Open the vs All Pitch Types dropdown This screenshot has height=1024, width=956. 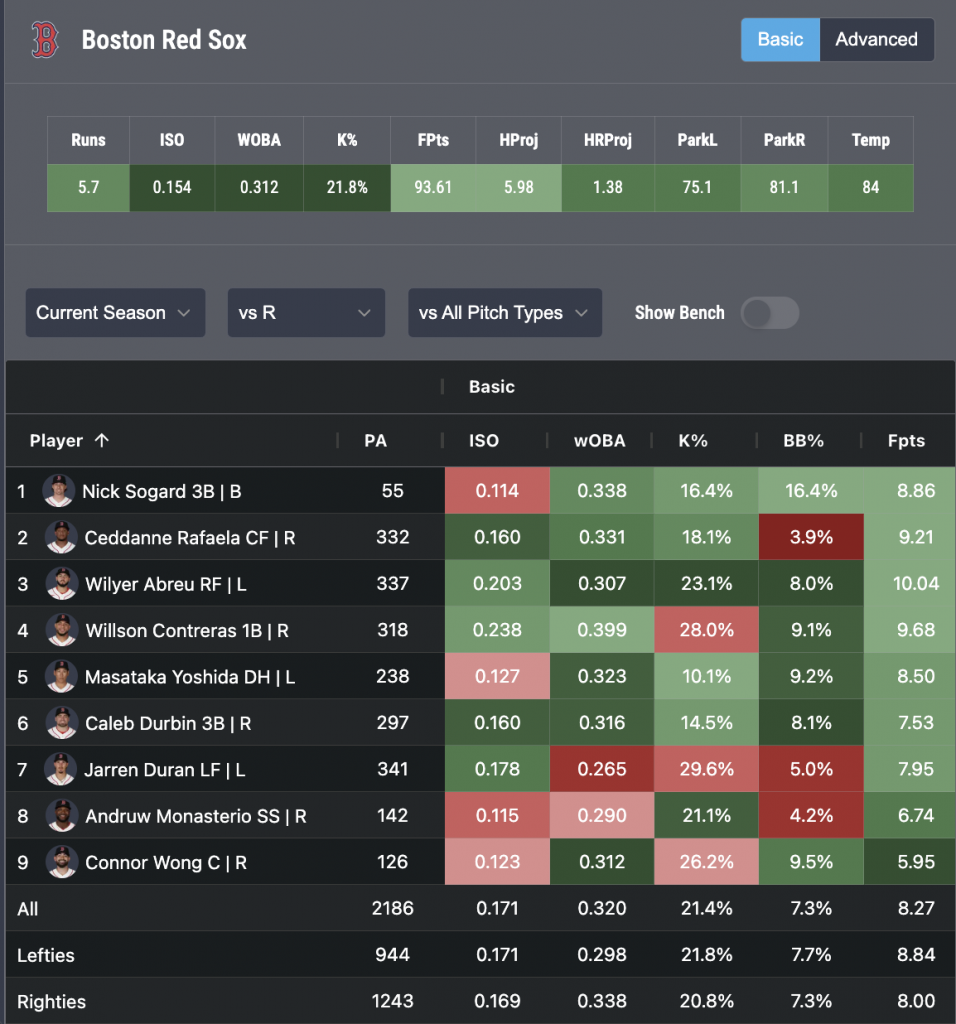(x=505, y=313)
